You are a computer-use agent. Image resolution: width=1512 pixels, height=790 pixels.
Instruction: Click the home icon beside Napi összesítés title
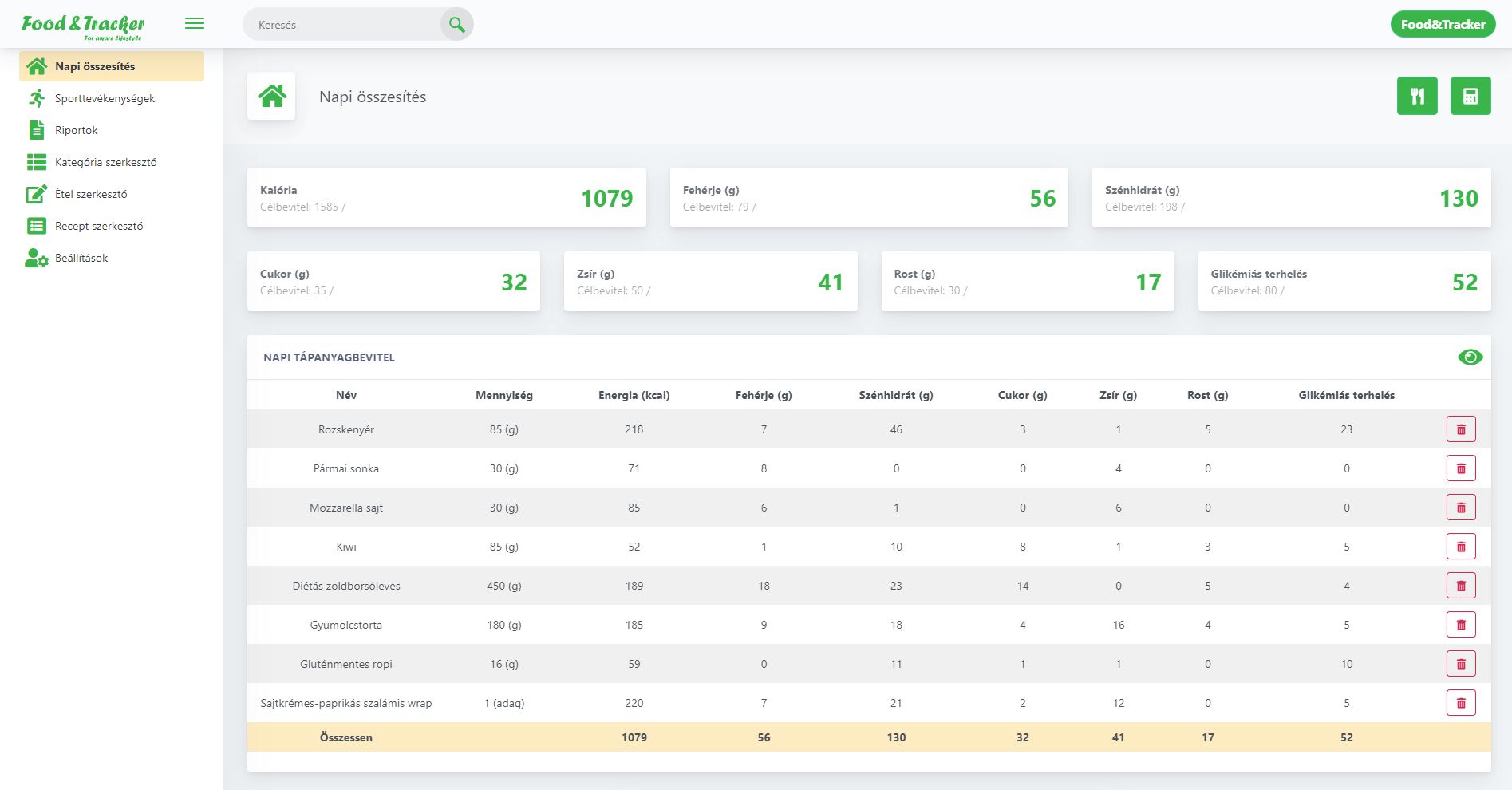tap(271, 96)
